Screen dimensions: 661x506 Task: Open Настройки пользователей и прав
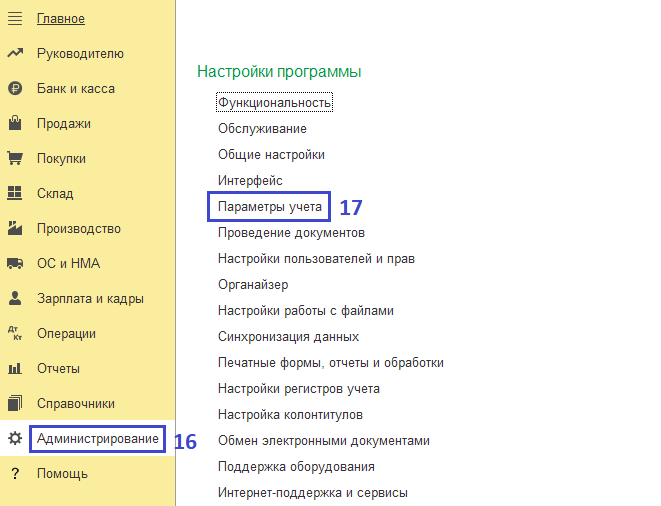(x=316, y=259)
